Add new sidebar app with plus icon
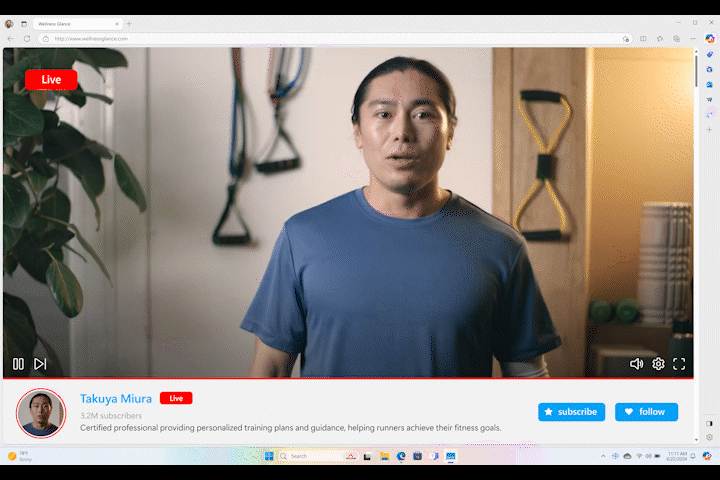 pyautogui.click(x=709, y=129)
